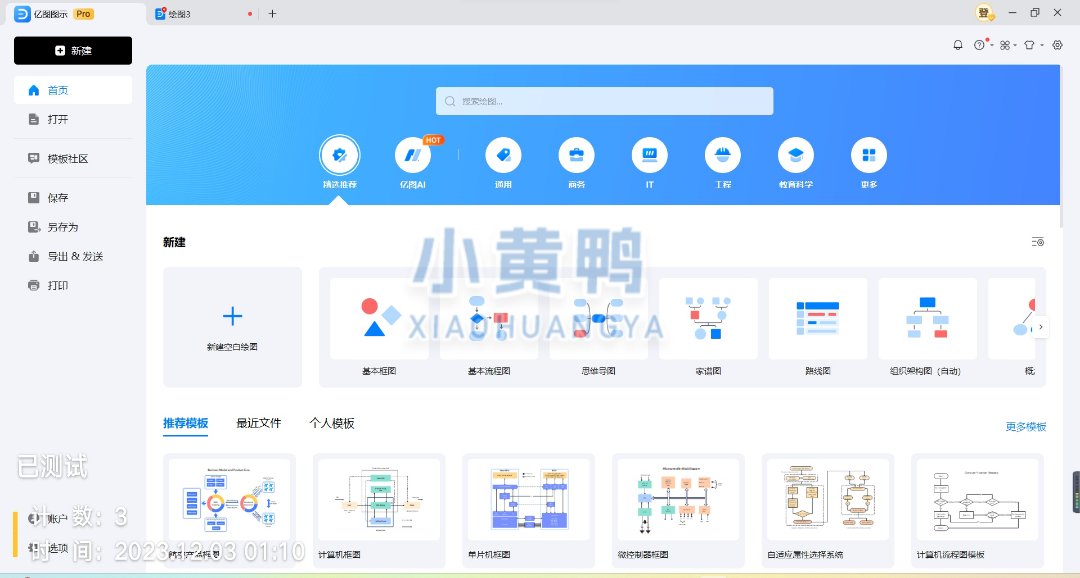Viewport: 1080px width, 578px height.
Task: Select the 教育科学 category icon
Action: [795, 156]
